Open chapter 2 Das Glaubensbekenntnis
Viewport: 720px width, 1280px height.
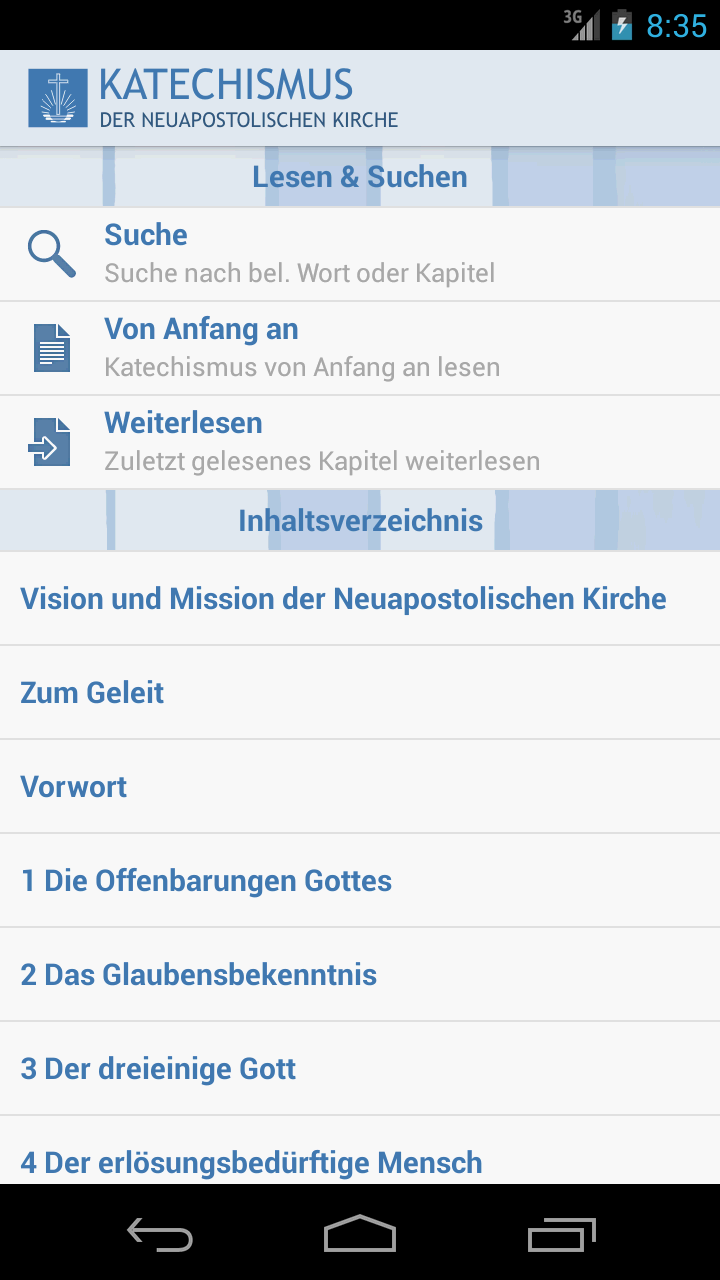[x=199, y=975]
